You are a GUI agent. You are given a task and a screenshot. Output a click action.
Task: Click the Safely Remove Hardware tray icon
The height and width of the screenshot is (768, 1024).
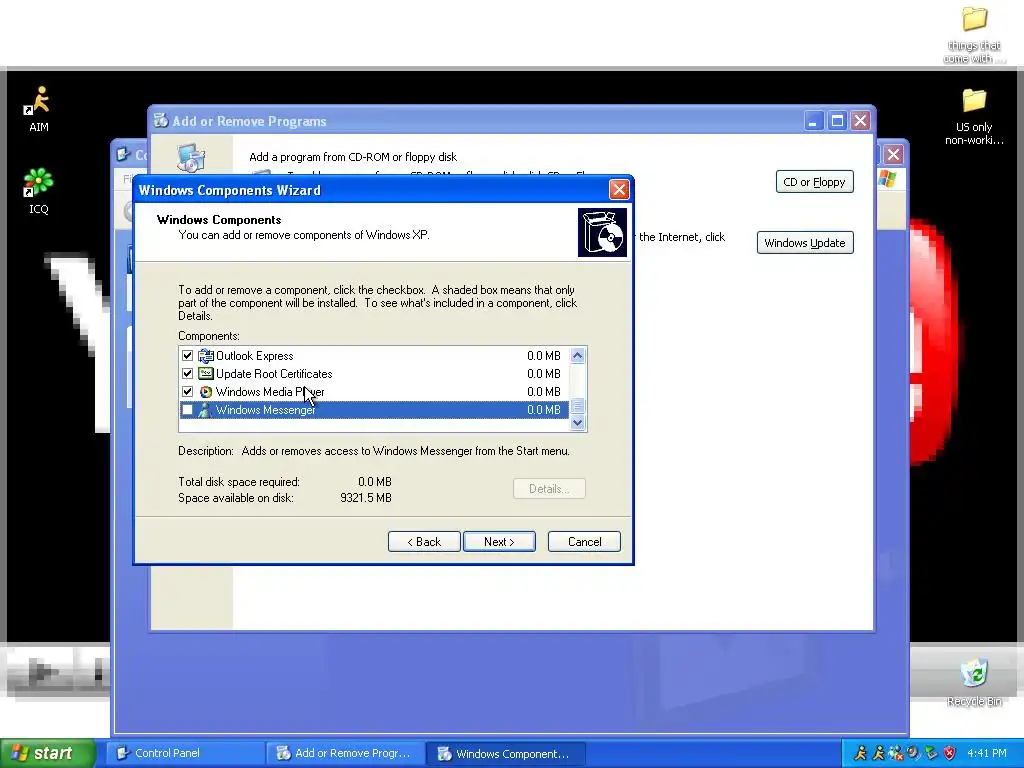[x=932, y=753]
